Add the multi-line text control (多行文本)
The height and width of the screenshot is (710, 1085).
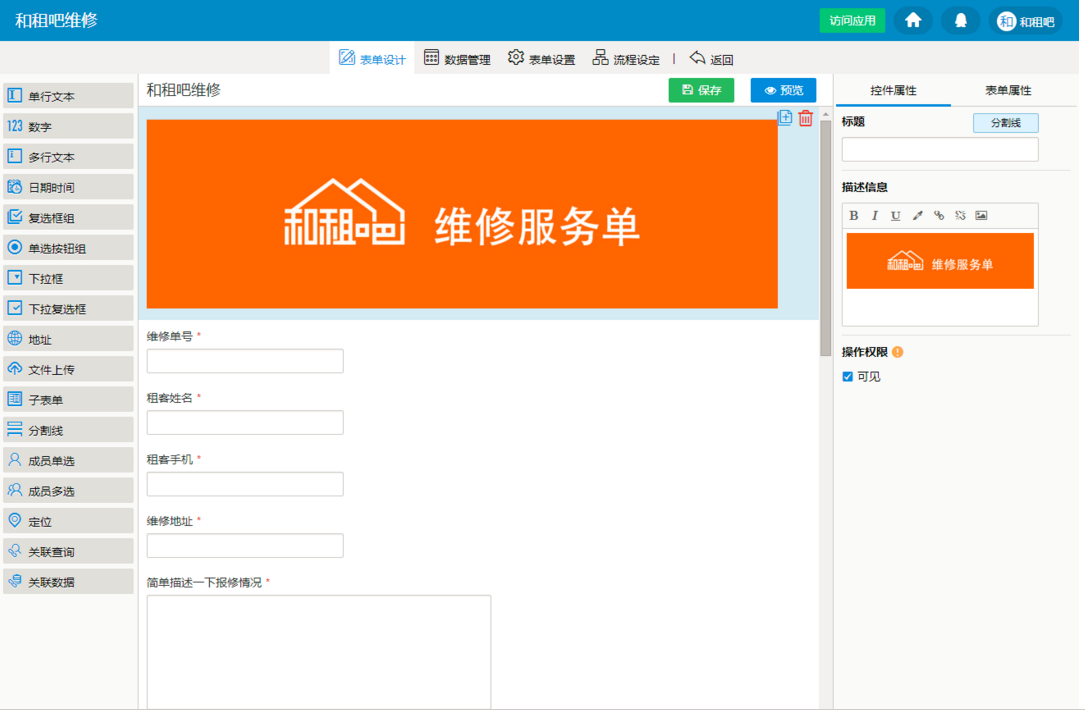click(68, 157)
